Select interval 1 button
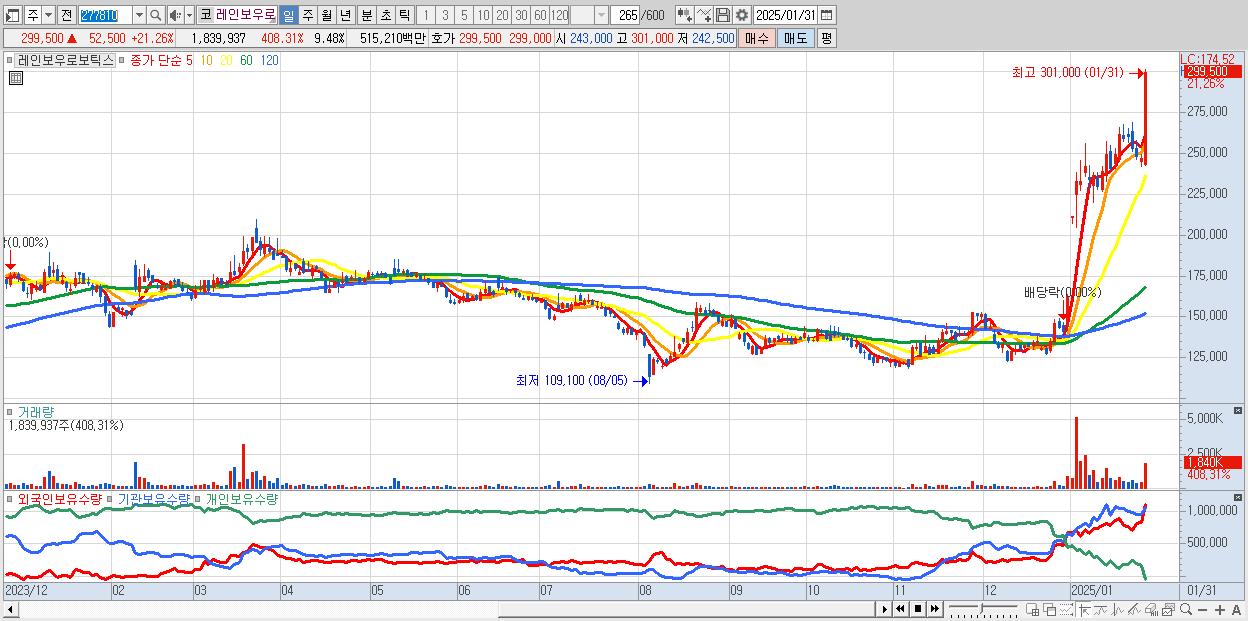The width and height of the screenshot is (1248, 621). point(425,15)
